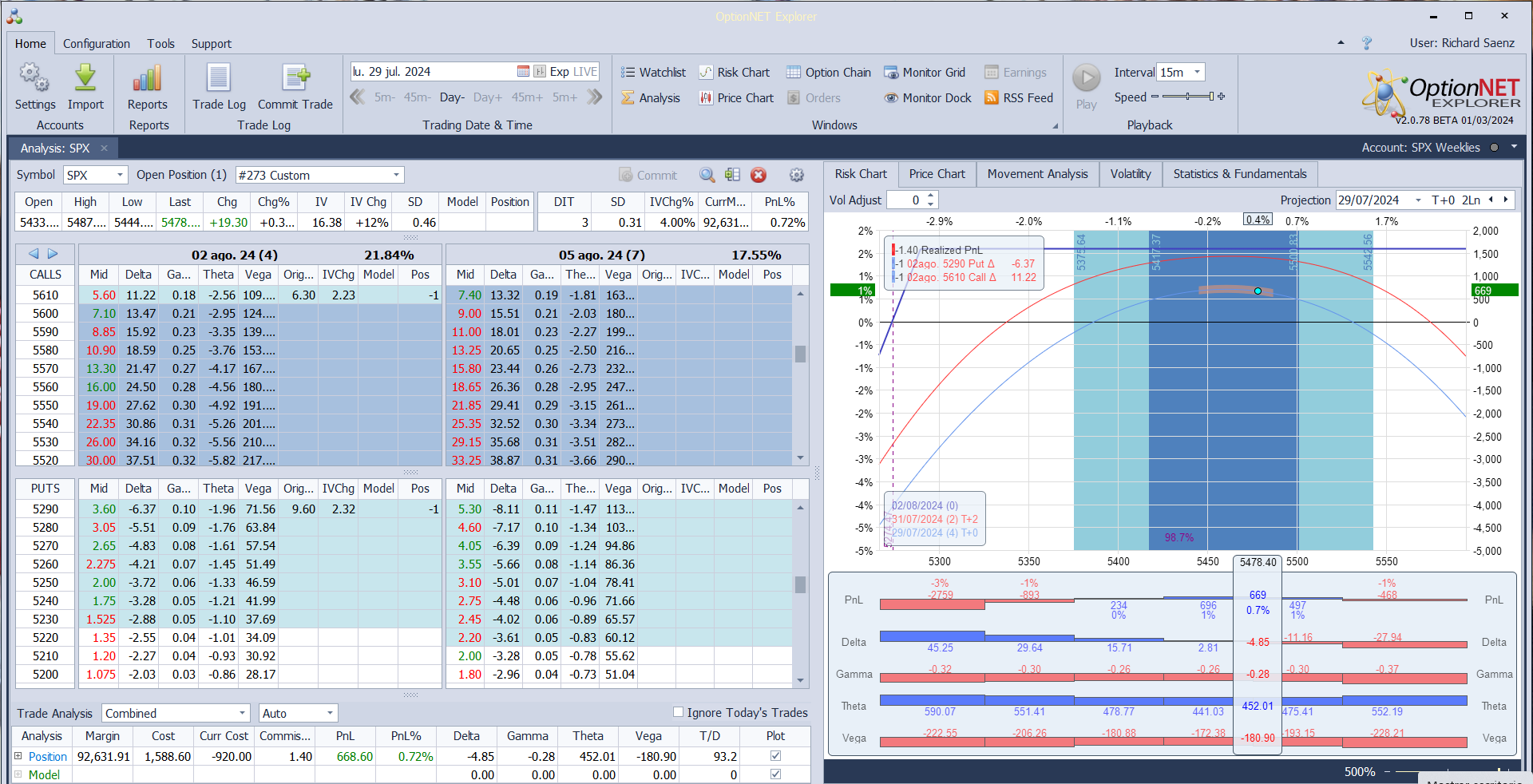Click the Play playback button
The image size is (1533, 784).
point(1087,86)
